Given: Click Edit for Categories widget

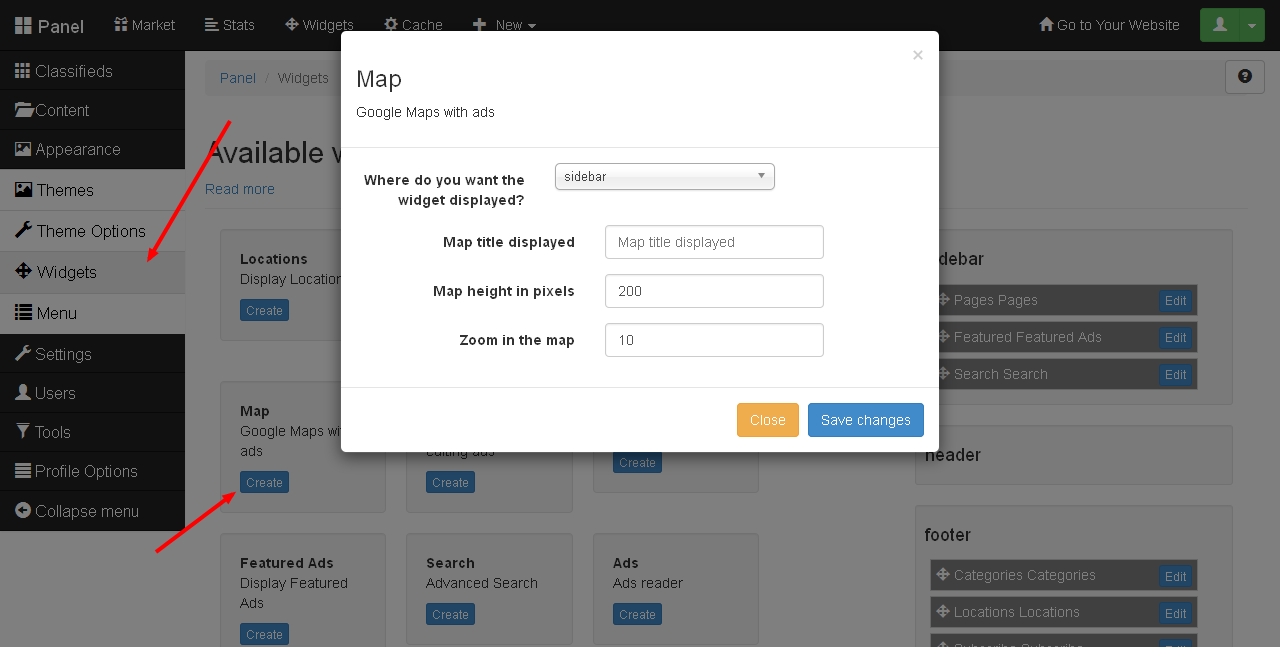Looking at the screenshot, I should (1176, 575).
